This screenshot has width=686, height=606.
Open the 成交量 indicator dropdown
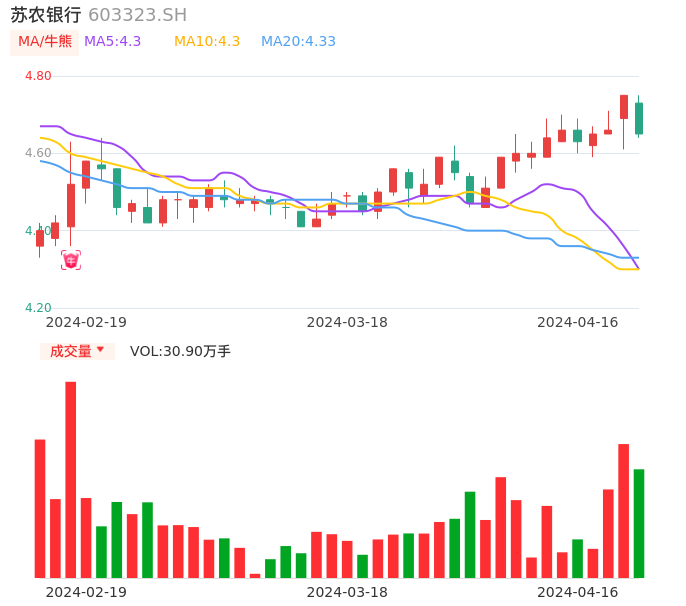pos(77,351)
